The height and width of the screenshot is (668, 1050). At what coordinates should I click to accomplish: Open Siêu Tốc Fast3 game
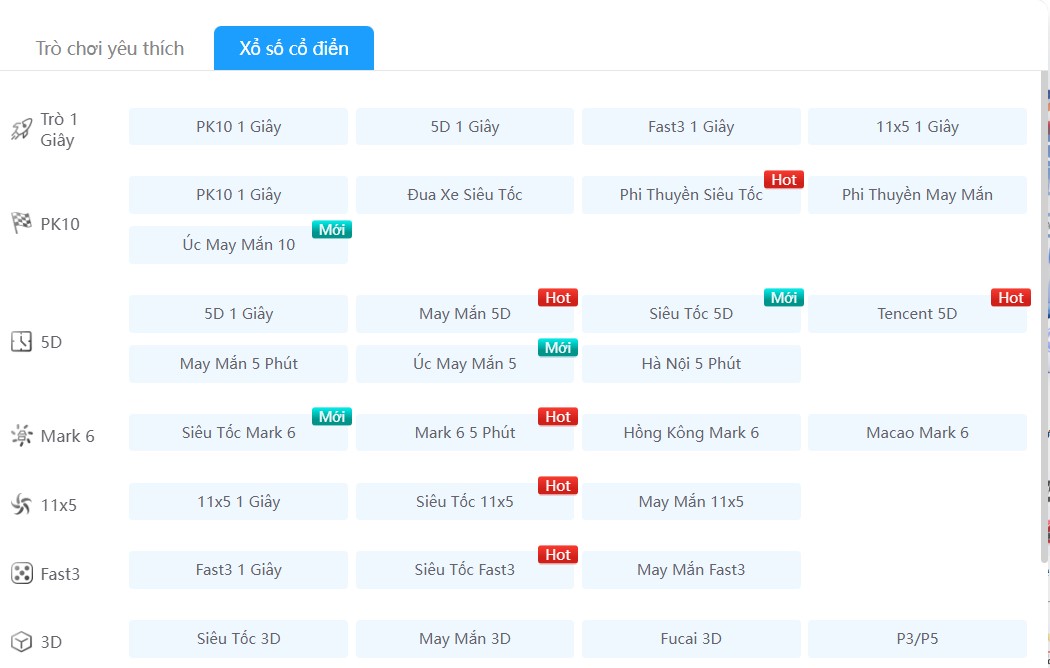[465, 570]
